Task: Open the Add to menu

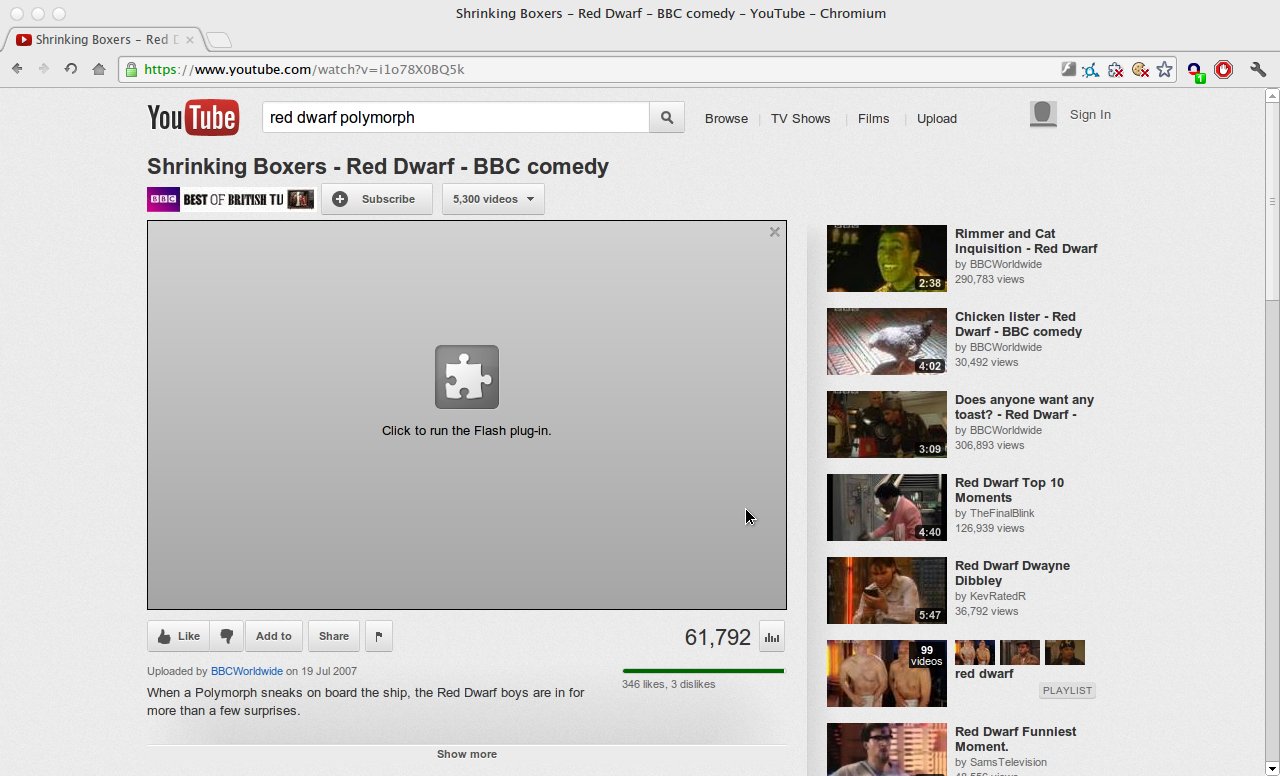Action: [274, 636]
